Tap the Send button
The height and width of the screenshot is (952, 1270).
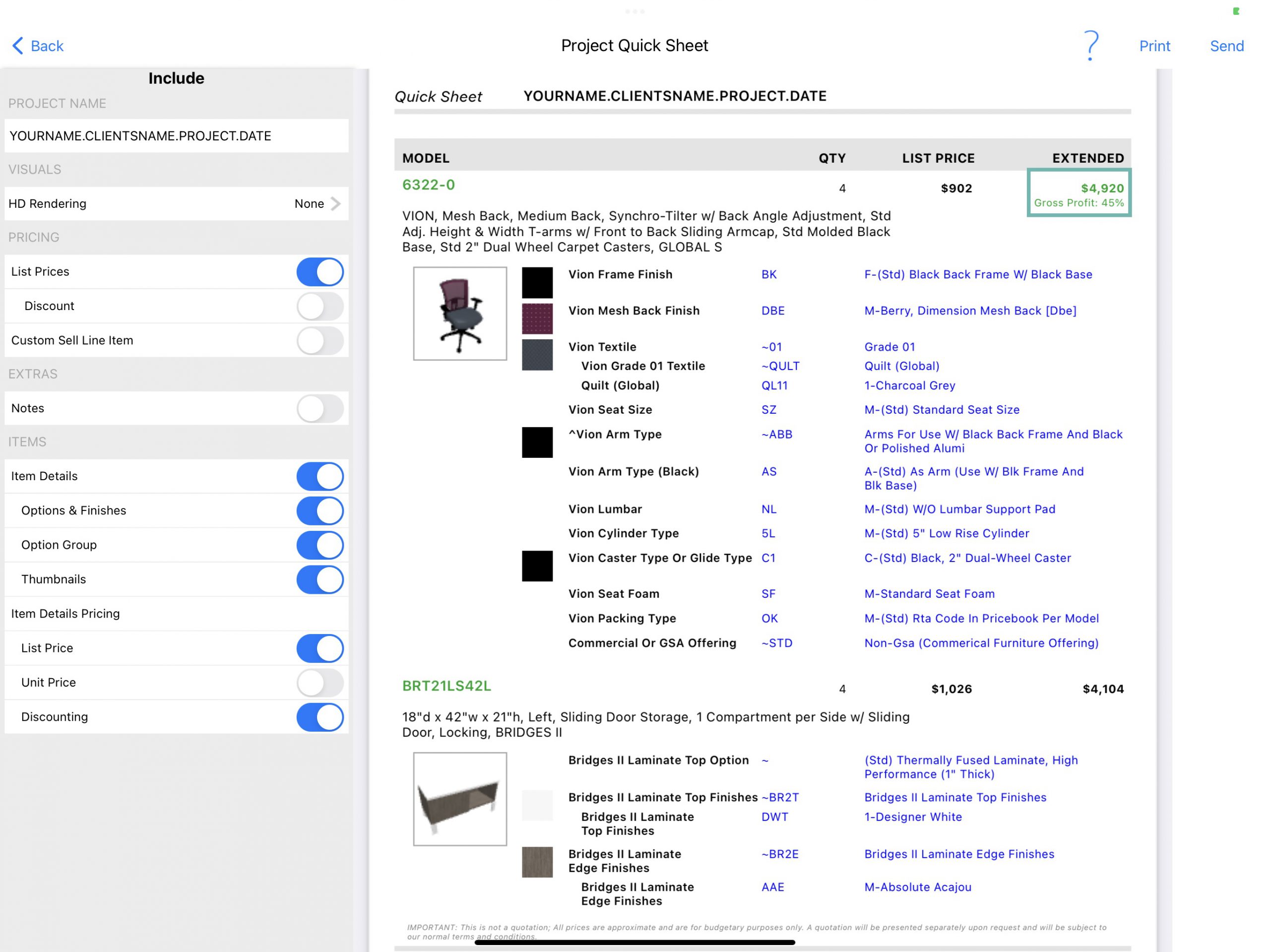[x=1226, y=46]
